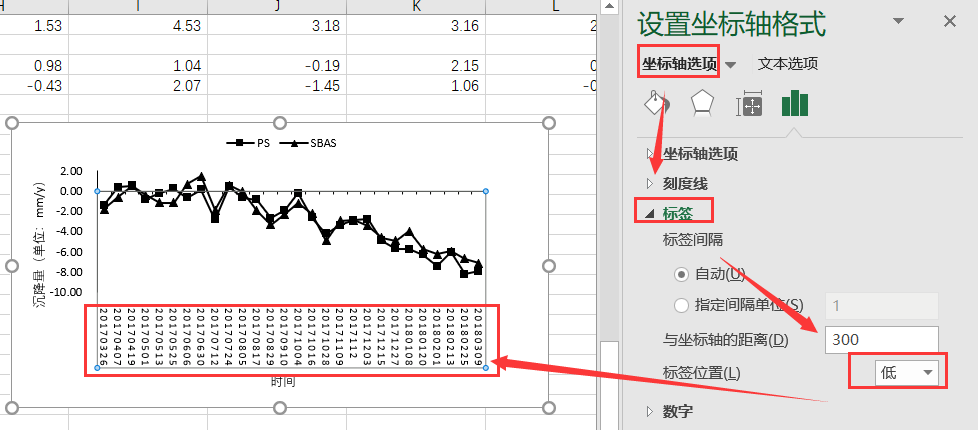This screenshot has height=430, width=978.
Task: Click column J header
Action: click(x=277, y=7)
